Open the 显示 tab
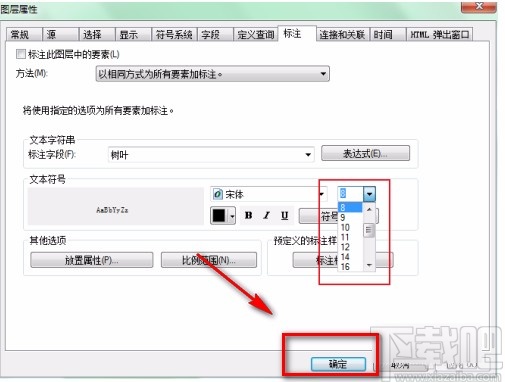 (133, 34)
